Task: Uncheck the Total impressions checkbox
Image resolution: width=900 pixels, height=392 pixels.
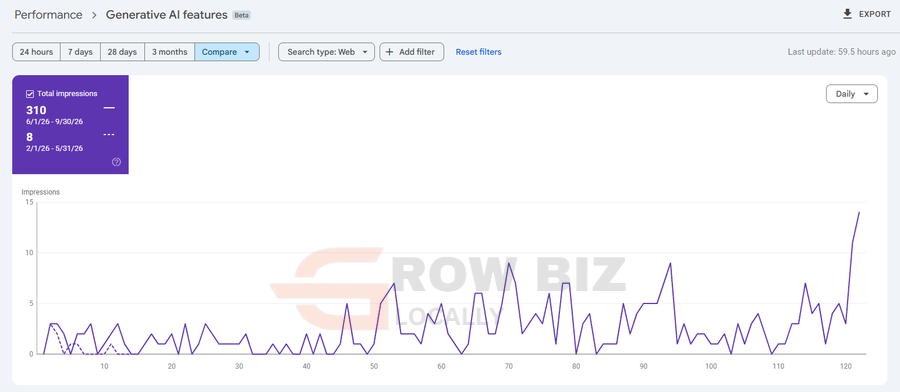Action: click(30, 94)
